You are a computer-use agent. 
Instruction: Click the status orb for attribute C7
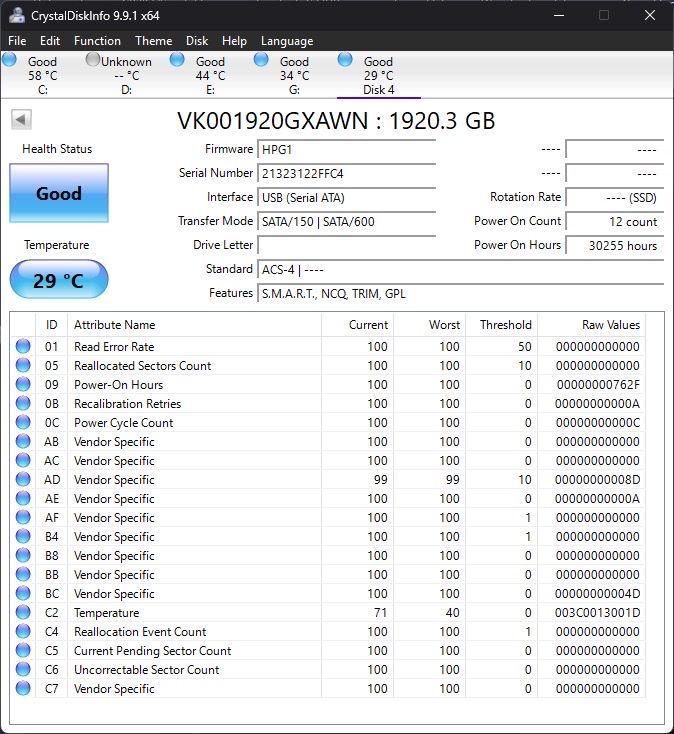tap(23, 688)
